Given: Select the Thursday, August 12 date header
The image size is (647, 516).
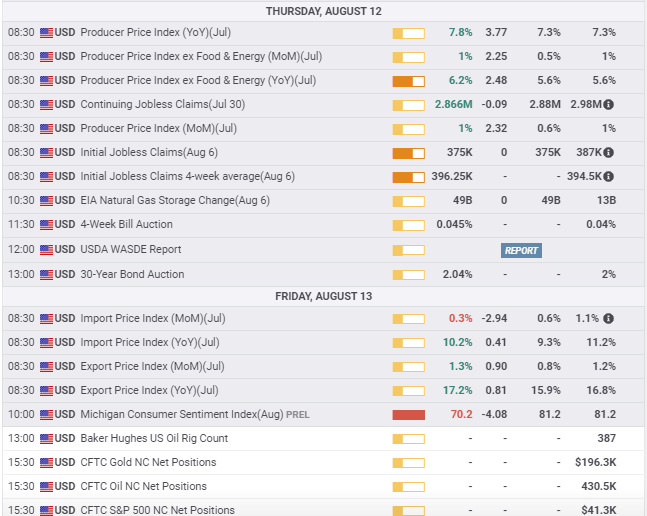Looking at the screenshot, I should coord(323,11).
